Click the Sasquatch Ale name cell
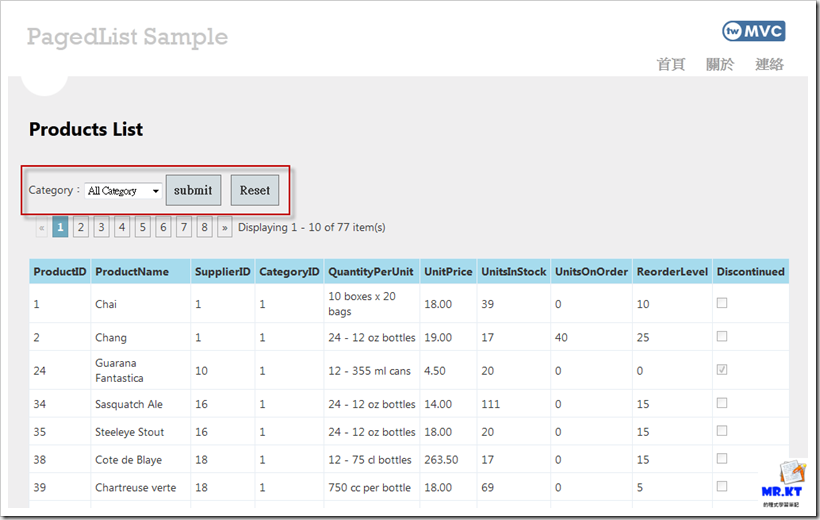Viewport: 820px width, 520px height. click(x=141, y=404)
